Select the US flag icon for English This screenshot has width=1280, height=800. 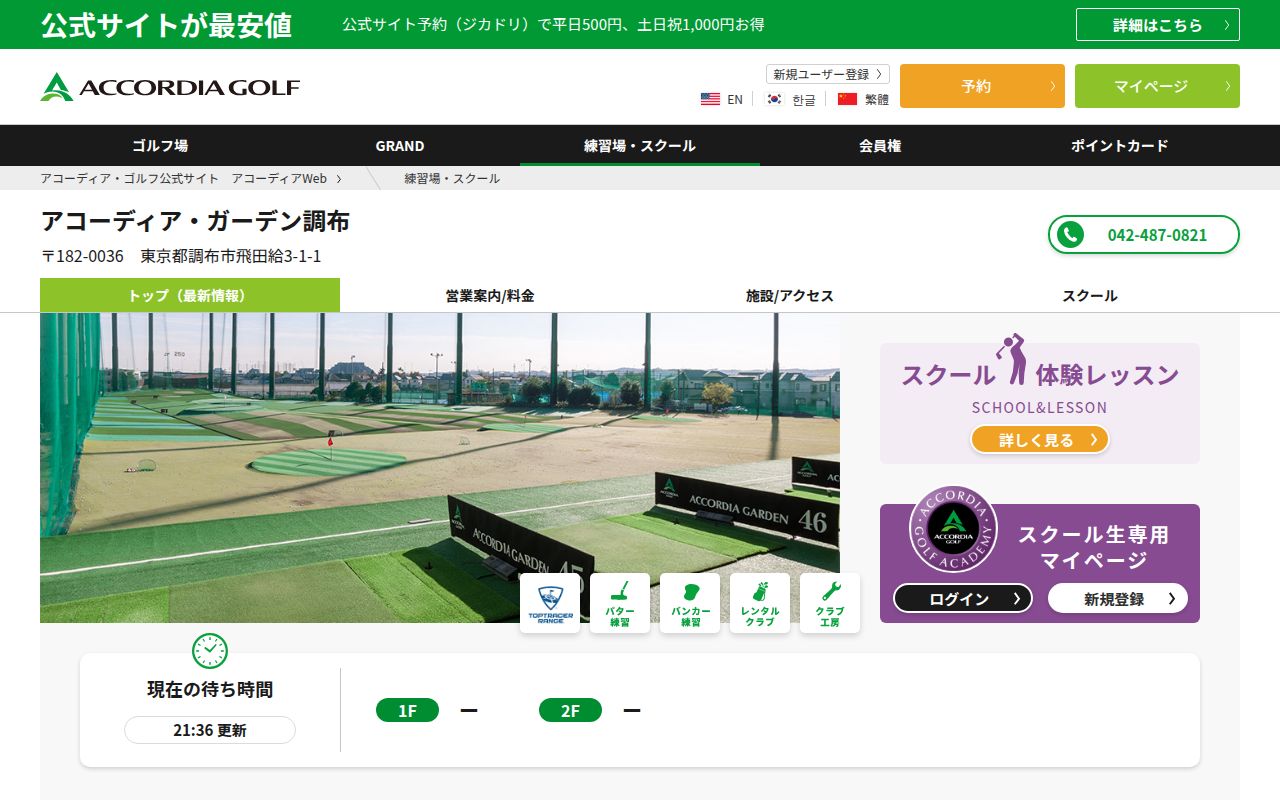(x=710, y=99)
